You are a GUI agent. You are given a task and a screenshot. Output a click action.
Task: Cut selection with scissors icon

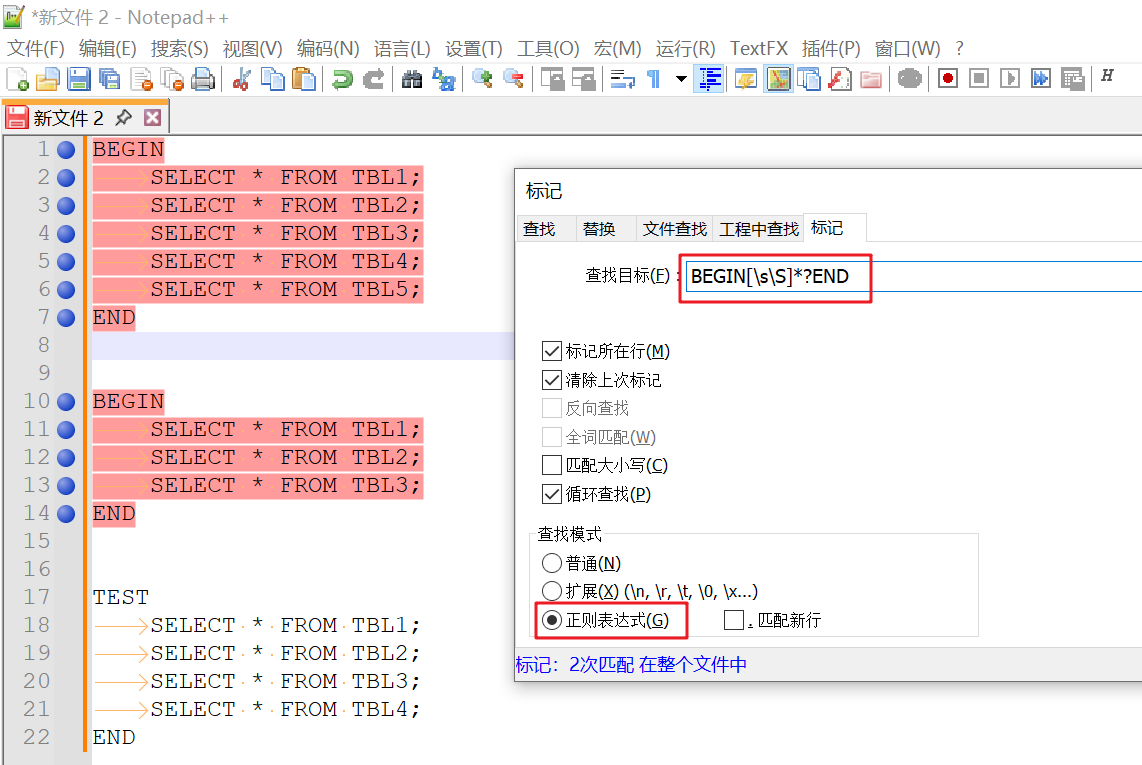241,79
